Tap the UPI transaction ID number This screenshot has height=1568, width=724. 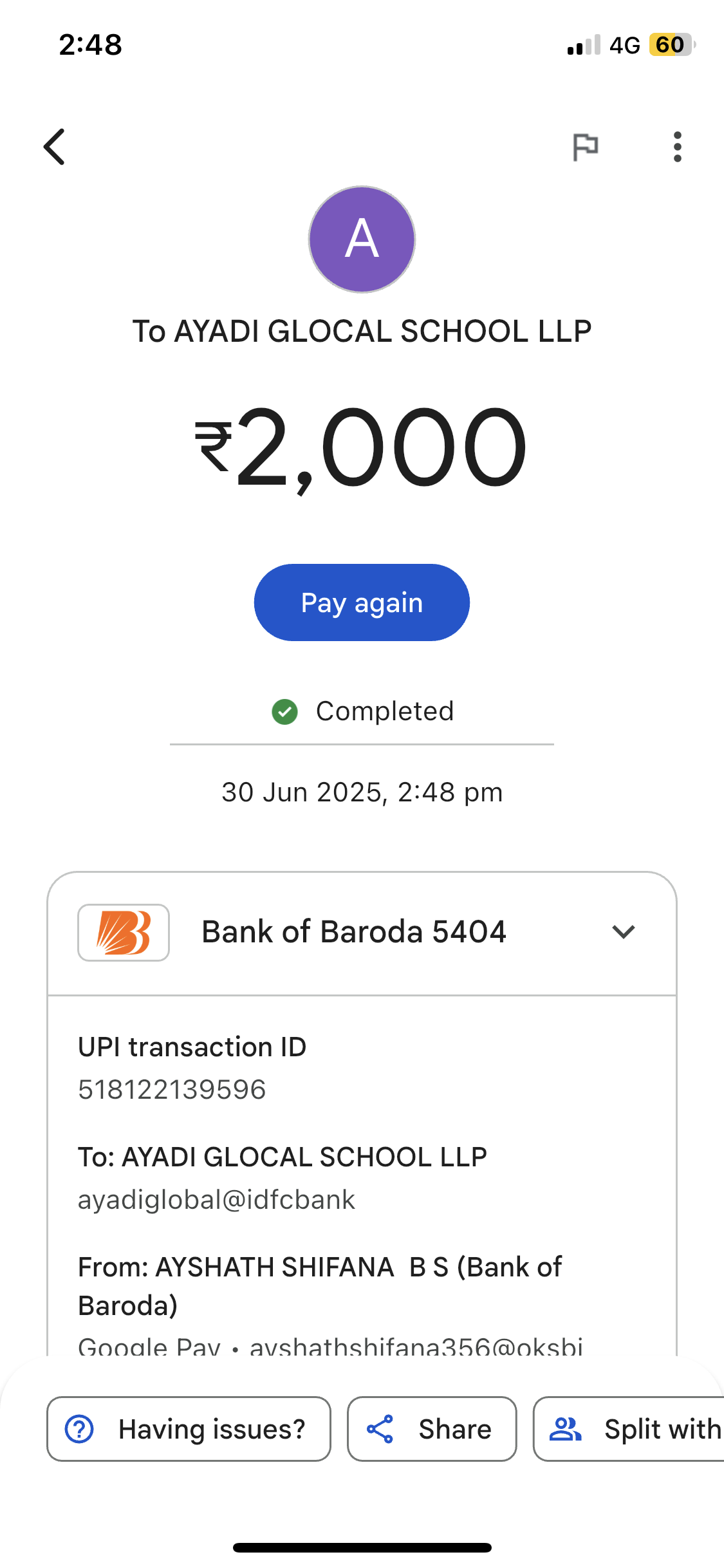pyautogui.click(x=172, y=1090)
